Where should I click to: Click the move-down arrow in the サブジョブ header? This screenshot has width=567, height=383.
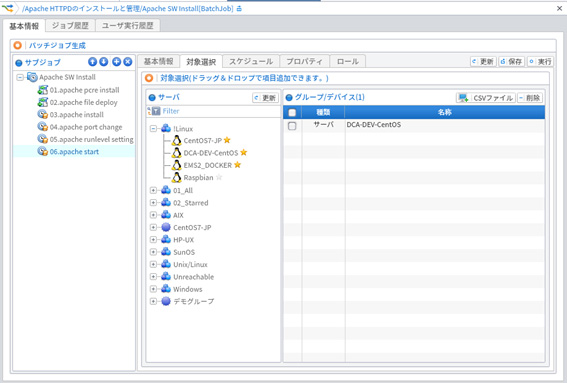(104, 62)
